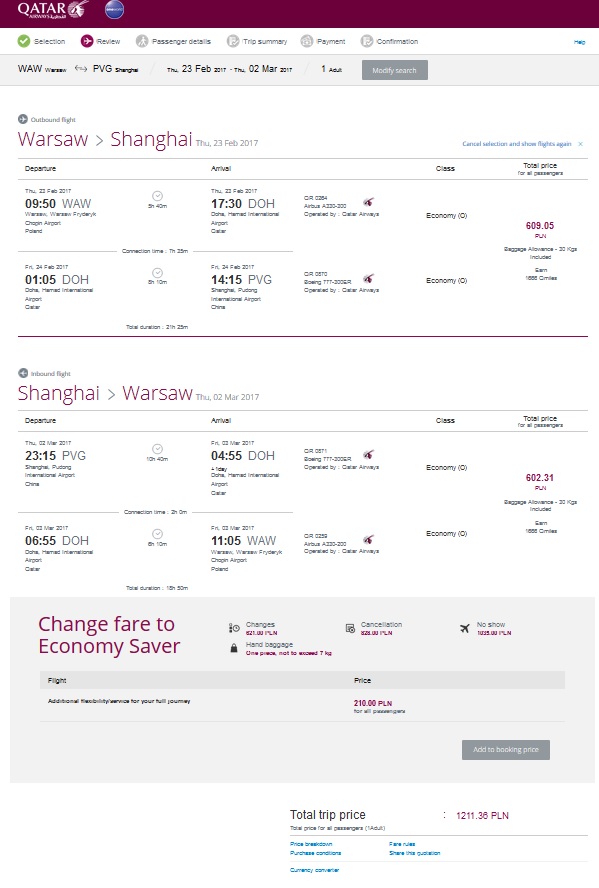Open the Price breakdown link
This screenshot has height=888, width=599.
coord(311,844)
